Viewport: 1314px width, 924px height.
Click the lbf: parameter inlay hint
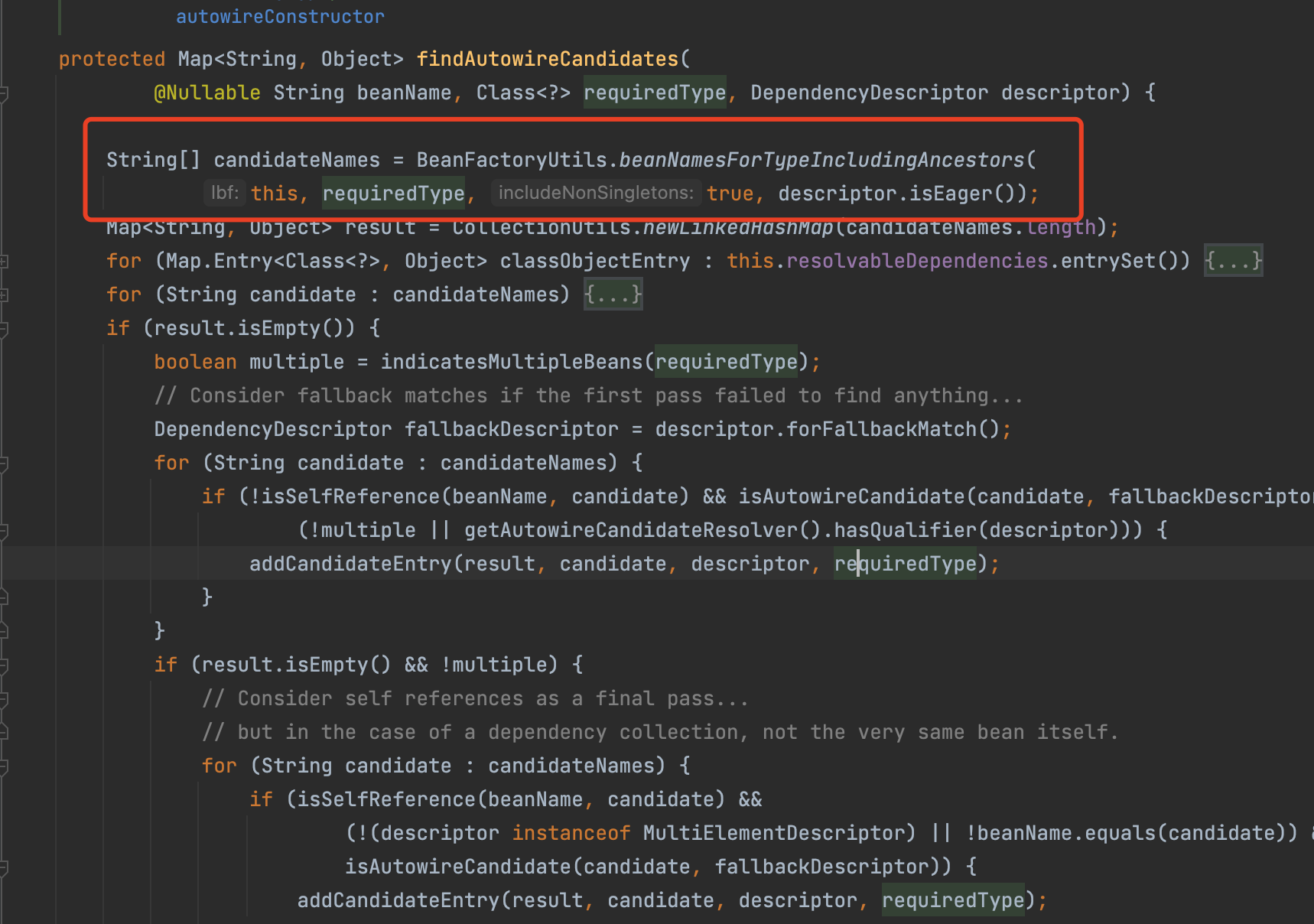point(225,193)
